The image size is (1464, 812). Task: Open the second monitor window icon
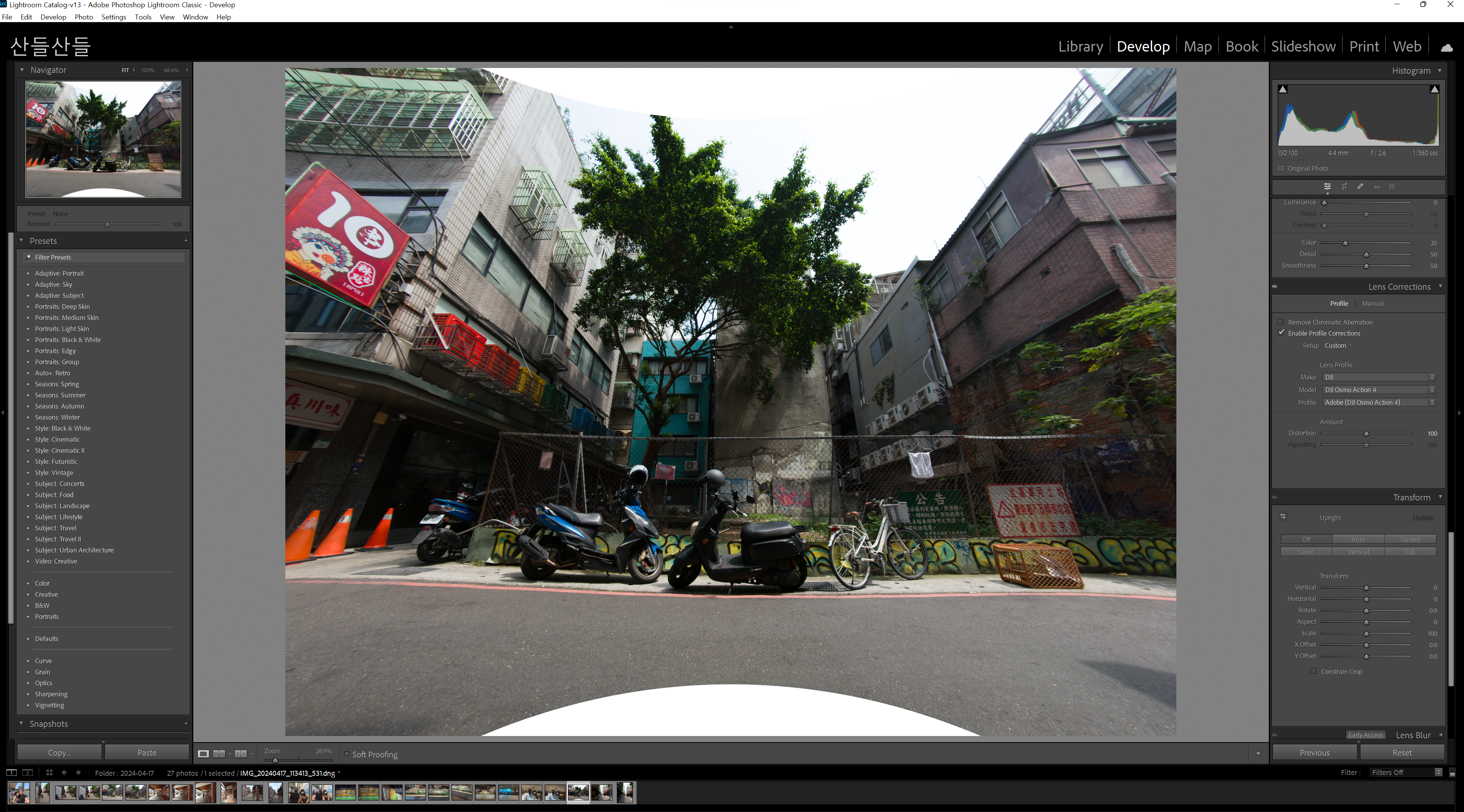pos(27,773)
